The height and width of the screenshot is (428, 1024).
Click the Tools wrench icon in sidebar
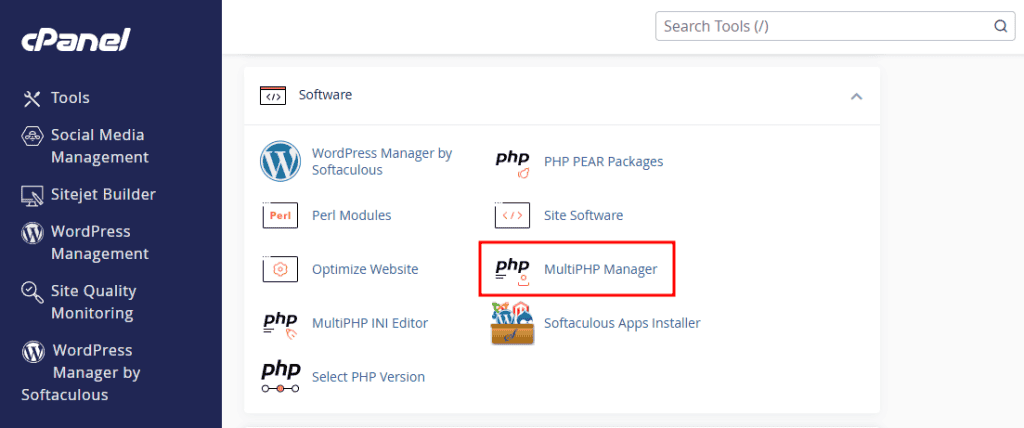pyautogui.click(x=32, y=98)
